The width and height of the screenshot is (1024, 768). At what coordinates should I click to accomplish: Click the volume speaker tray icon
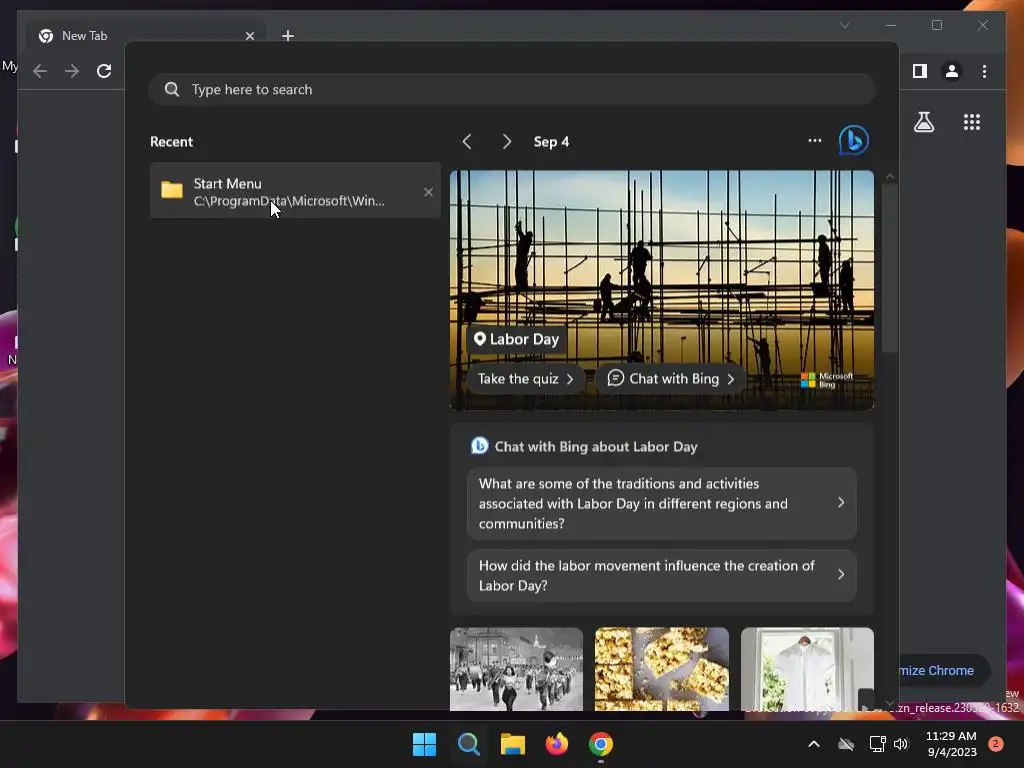pos(901,744)
